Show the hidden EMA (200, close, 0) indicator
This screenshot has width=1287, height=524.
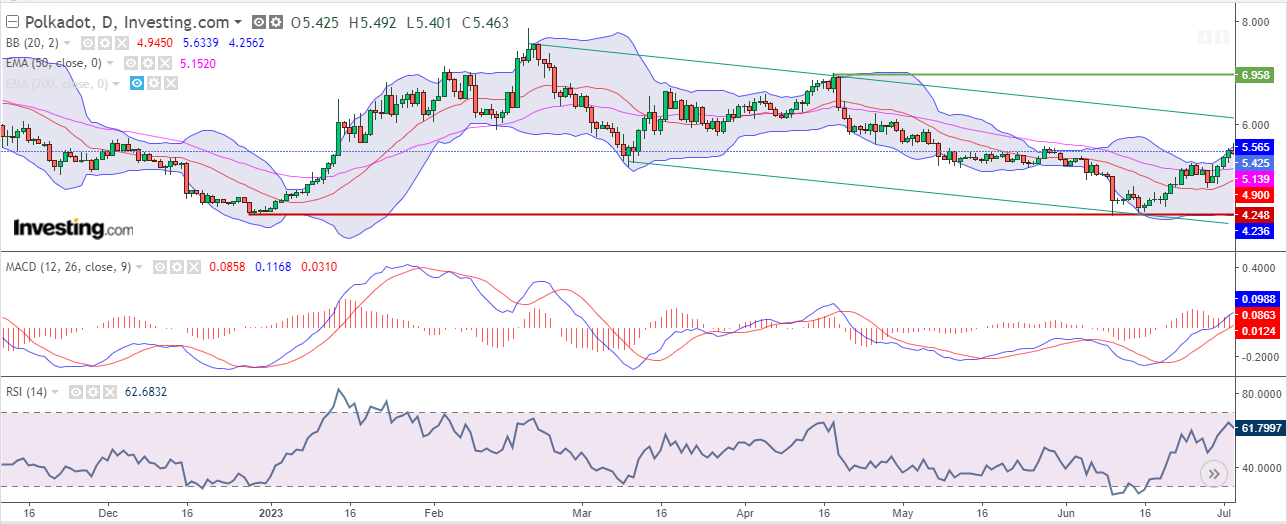tap(137, 83)
